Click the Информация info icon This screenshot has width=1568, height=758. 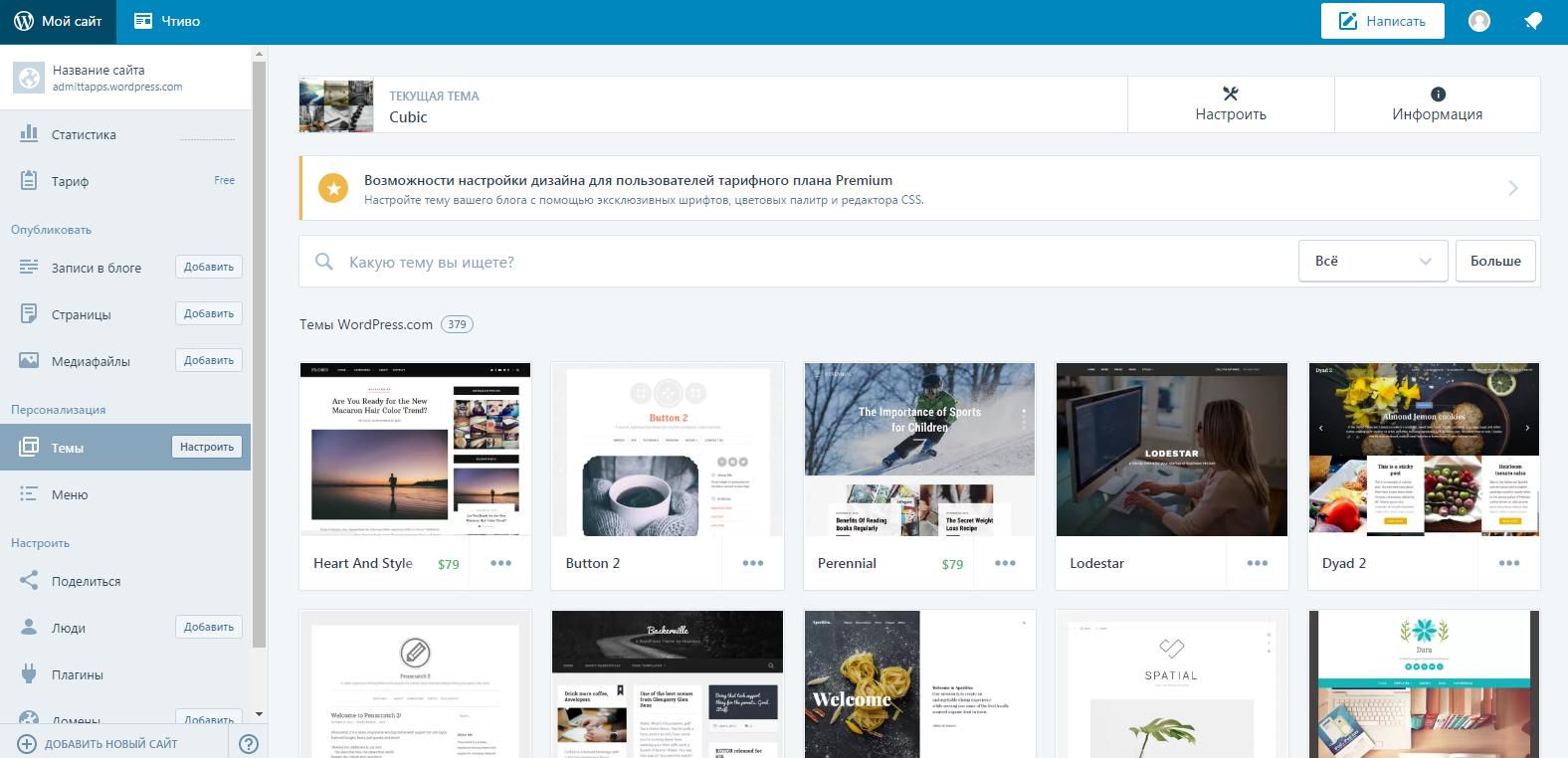(x=1438, y=94)
